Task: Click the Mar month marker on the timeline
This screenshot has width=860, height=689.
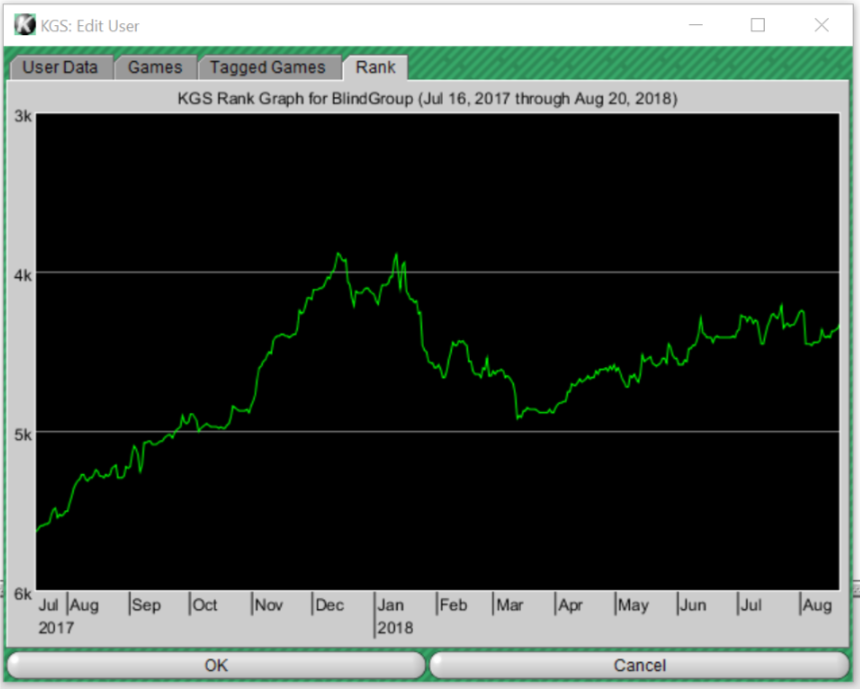Action: [x=510, y=605]
